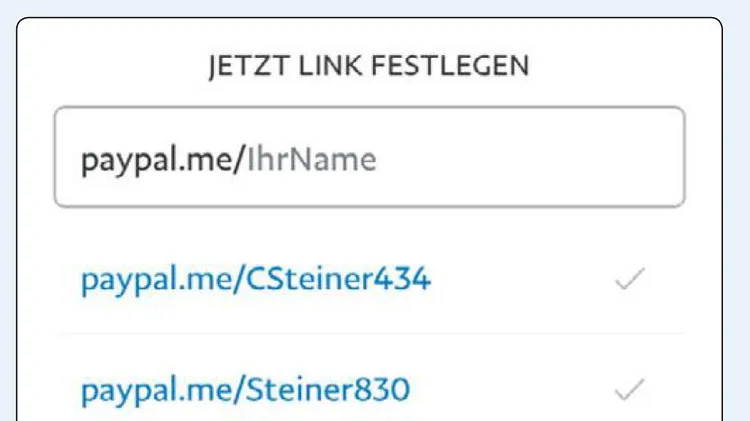Click the IhrName placeholder text
Viewport: 750px width, 421px height.
pyautogui.click(x=312, y=160)
